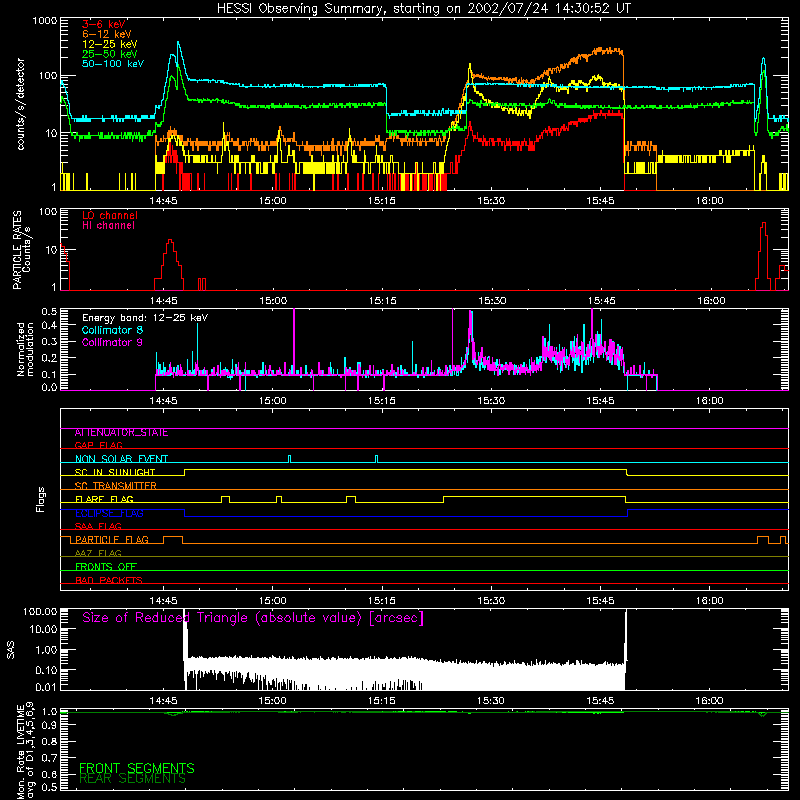Image resolution: width=800 pixels, height=800 pixels.
Task: Click the PARTICLE RATES Counts/s axis title
Action: pyautogui.click(x=21, y=250)
